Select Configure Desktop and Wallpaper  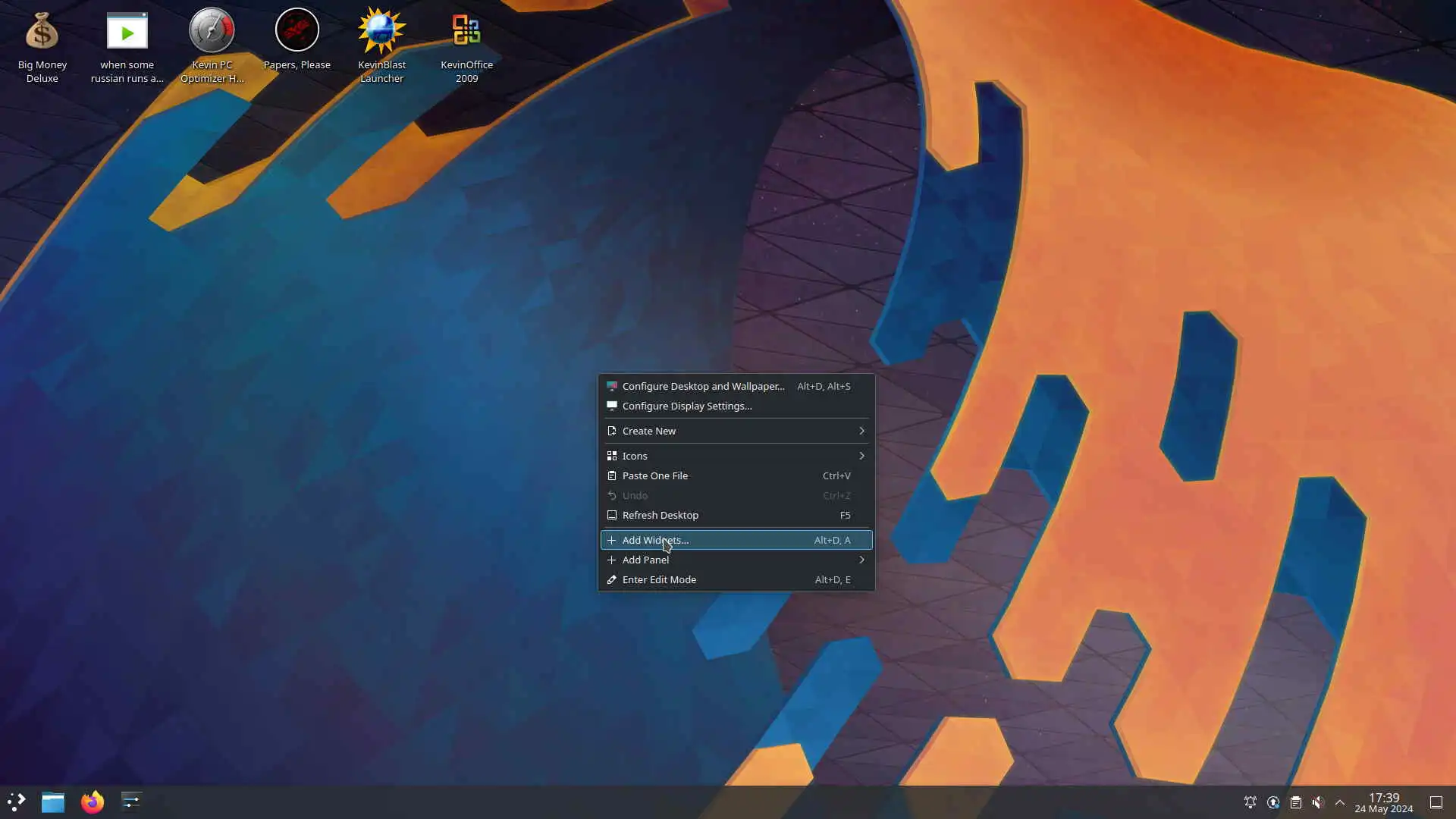coord(703,386)
